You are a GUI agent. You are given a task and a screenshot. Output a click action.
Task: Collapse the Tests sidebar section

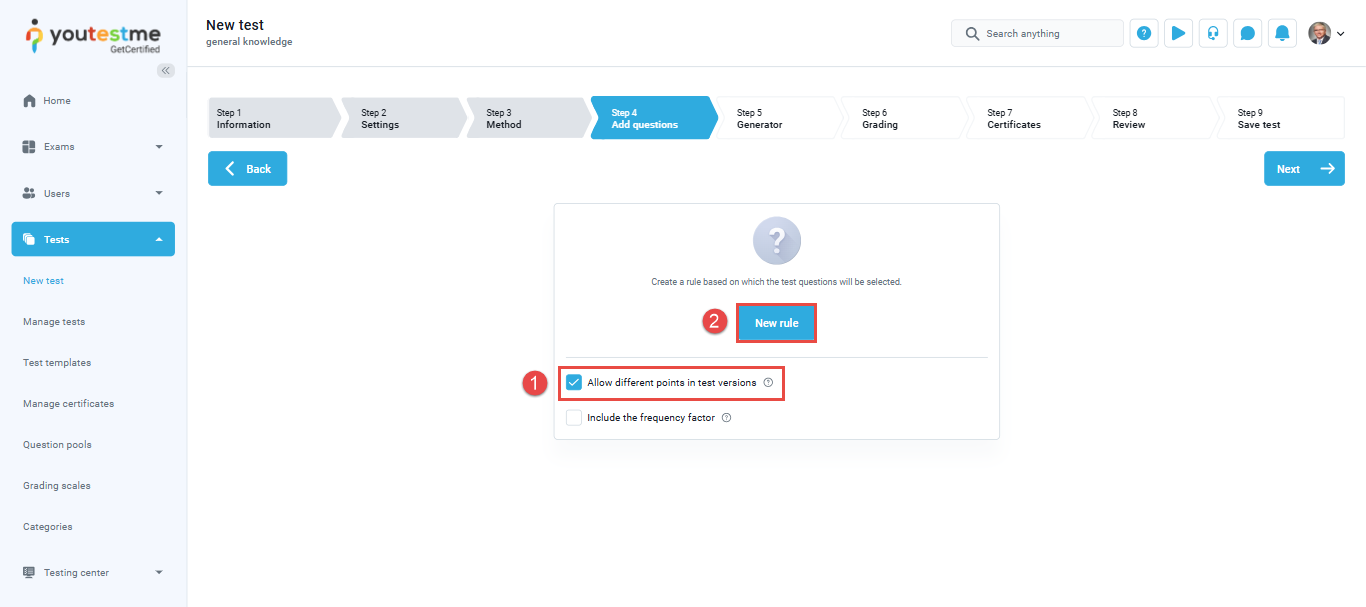pos(93,239)
